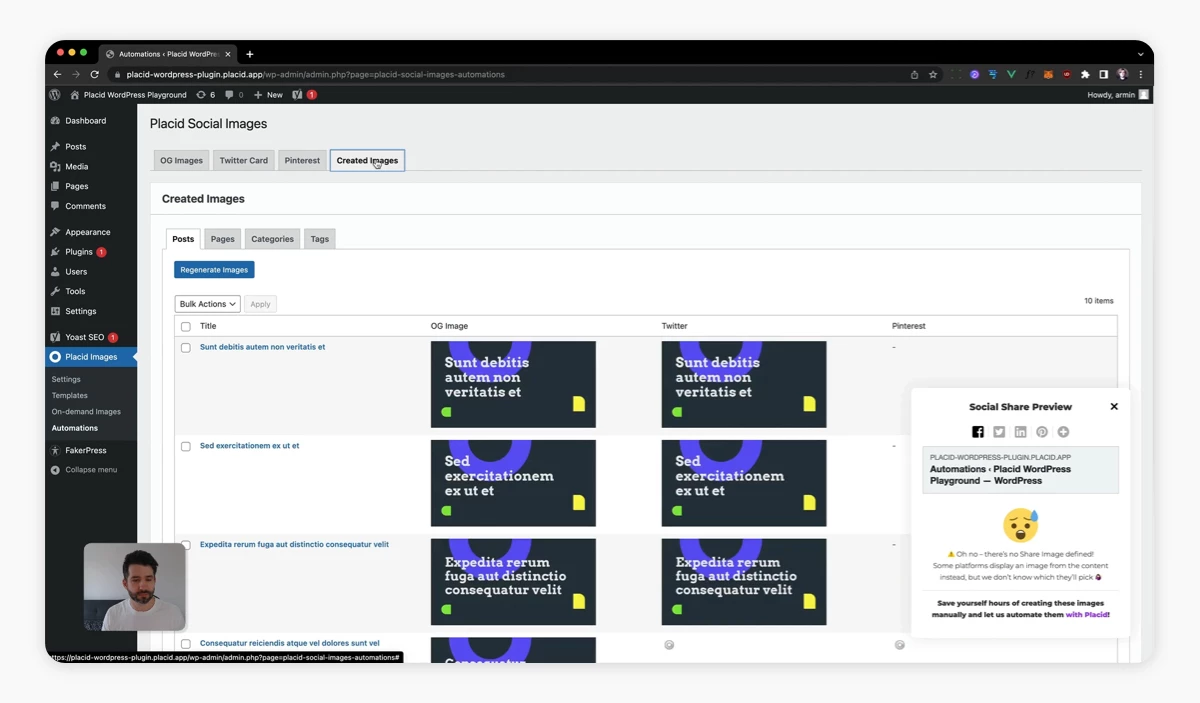
Task: Open the On-demand Images submenu link
Action: [86, 412]
